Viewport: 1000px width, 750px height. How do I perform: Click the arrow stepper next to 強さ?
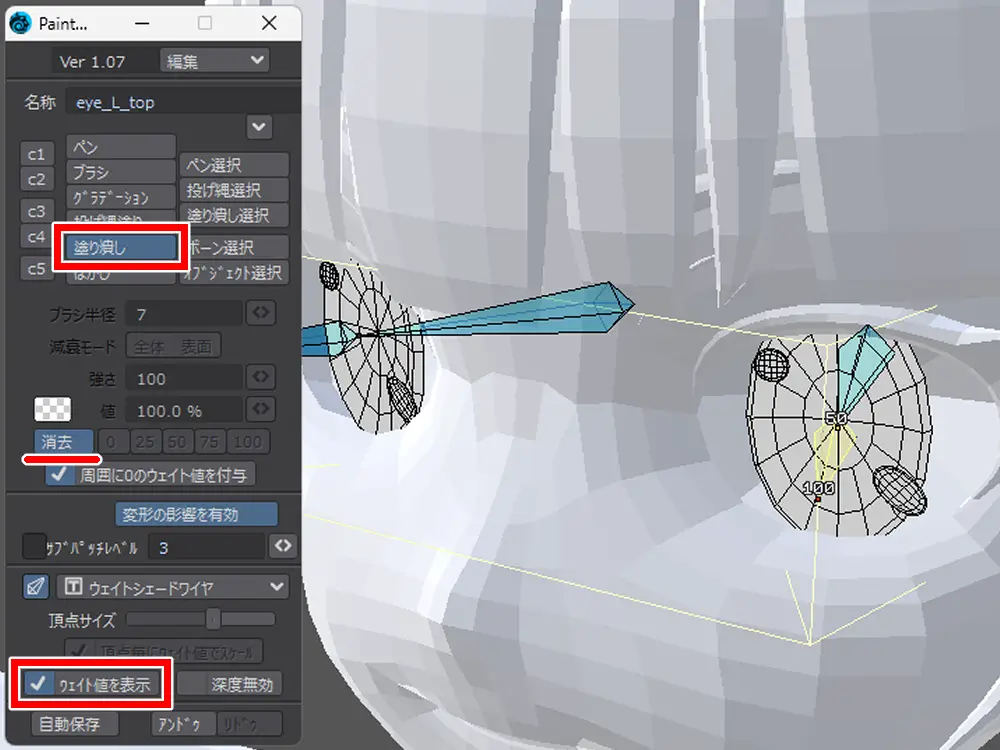pyautogui.click(x=260, y=378)
